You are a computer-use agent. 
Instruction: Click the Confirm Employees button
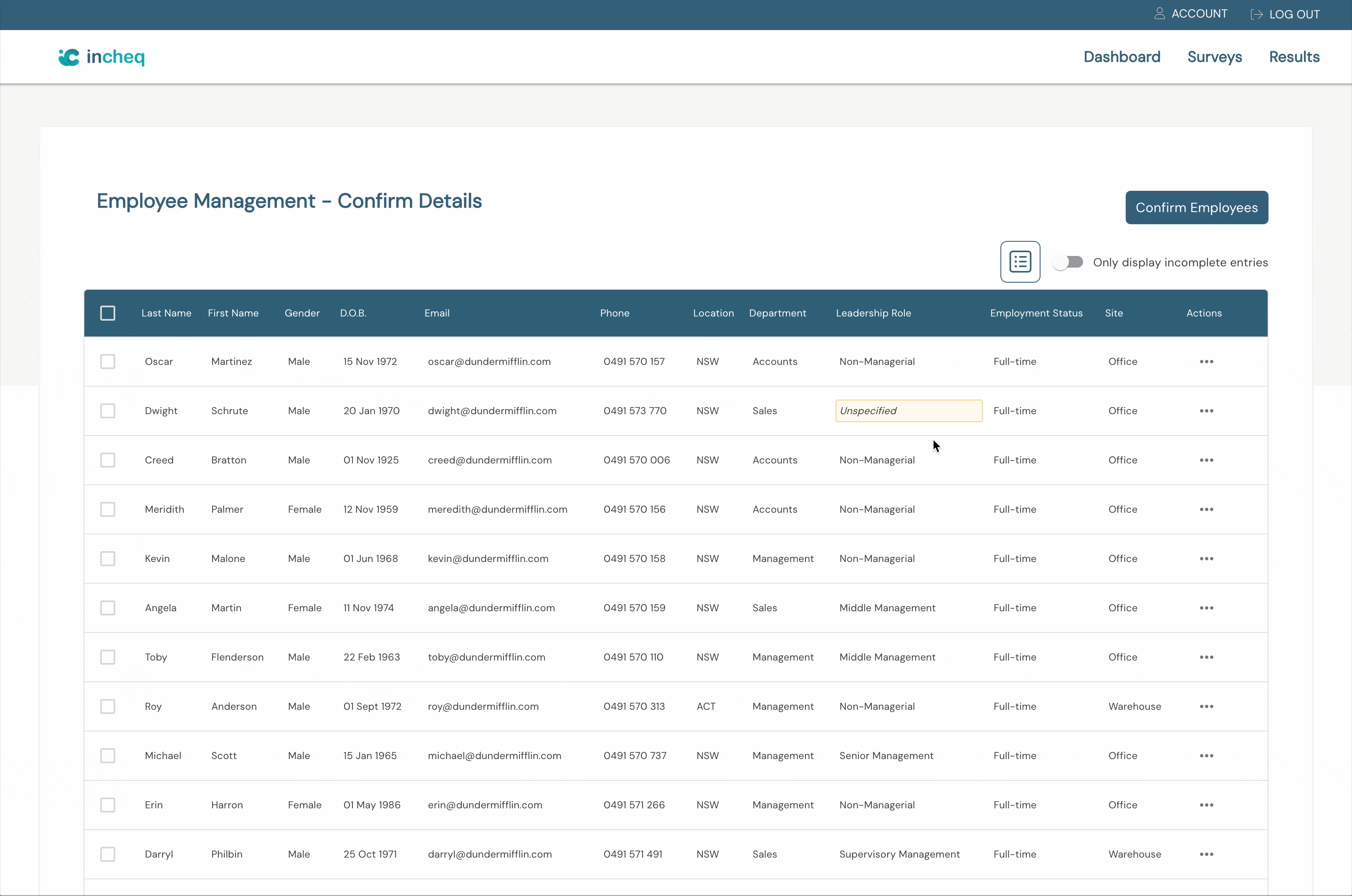tap(1197, 208)
